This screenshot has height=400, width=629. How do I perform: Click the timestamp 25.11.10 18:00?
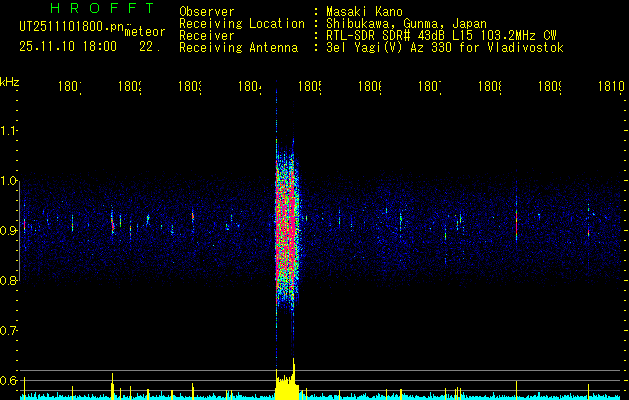(68, 47)
